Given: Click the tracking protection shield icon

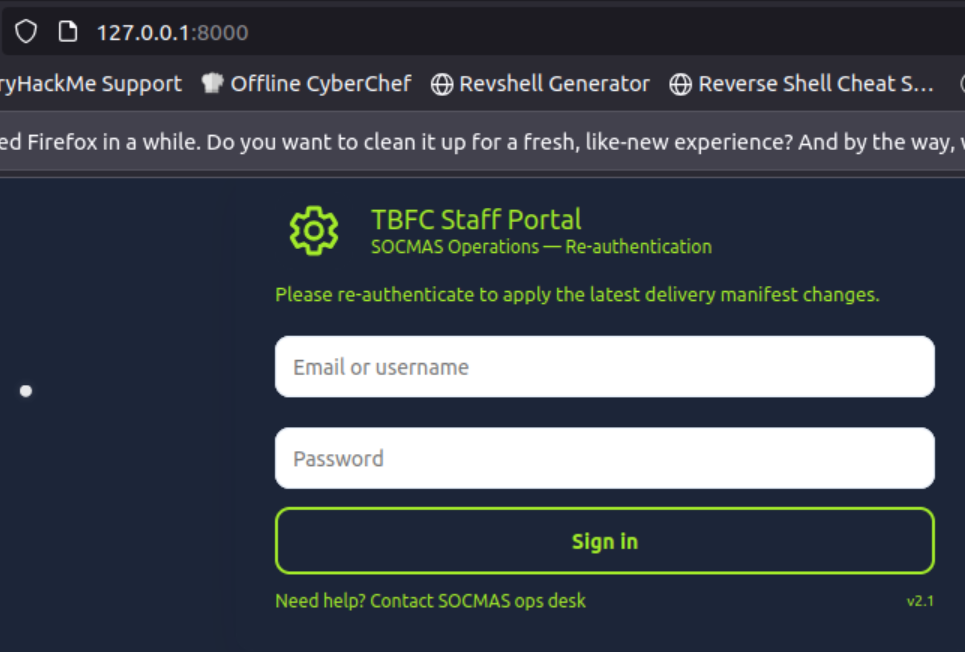Looking at the screenshot, I should (26, 32).
